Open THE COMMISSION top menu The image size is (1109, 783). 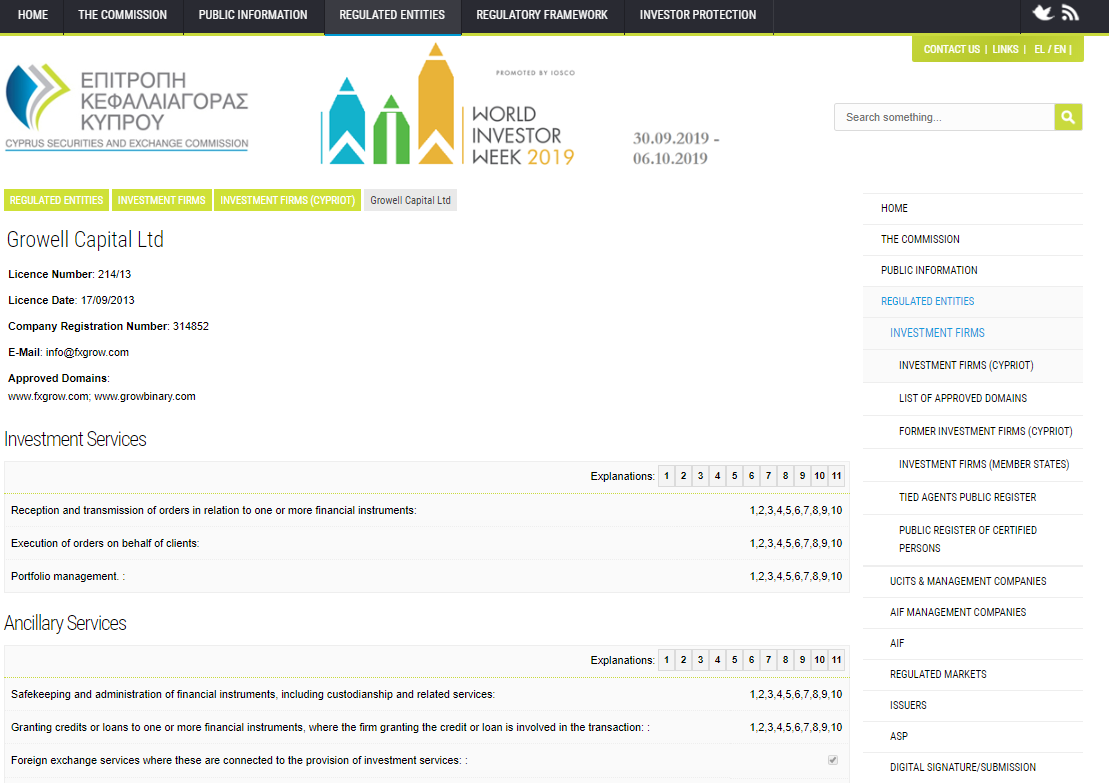click(x=122, y=15)
